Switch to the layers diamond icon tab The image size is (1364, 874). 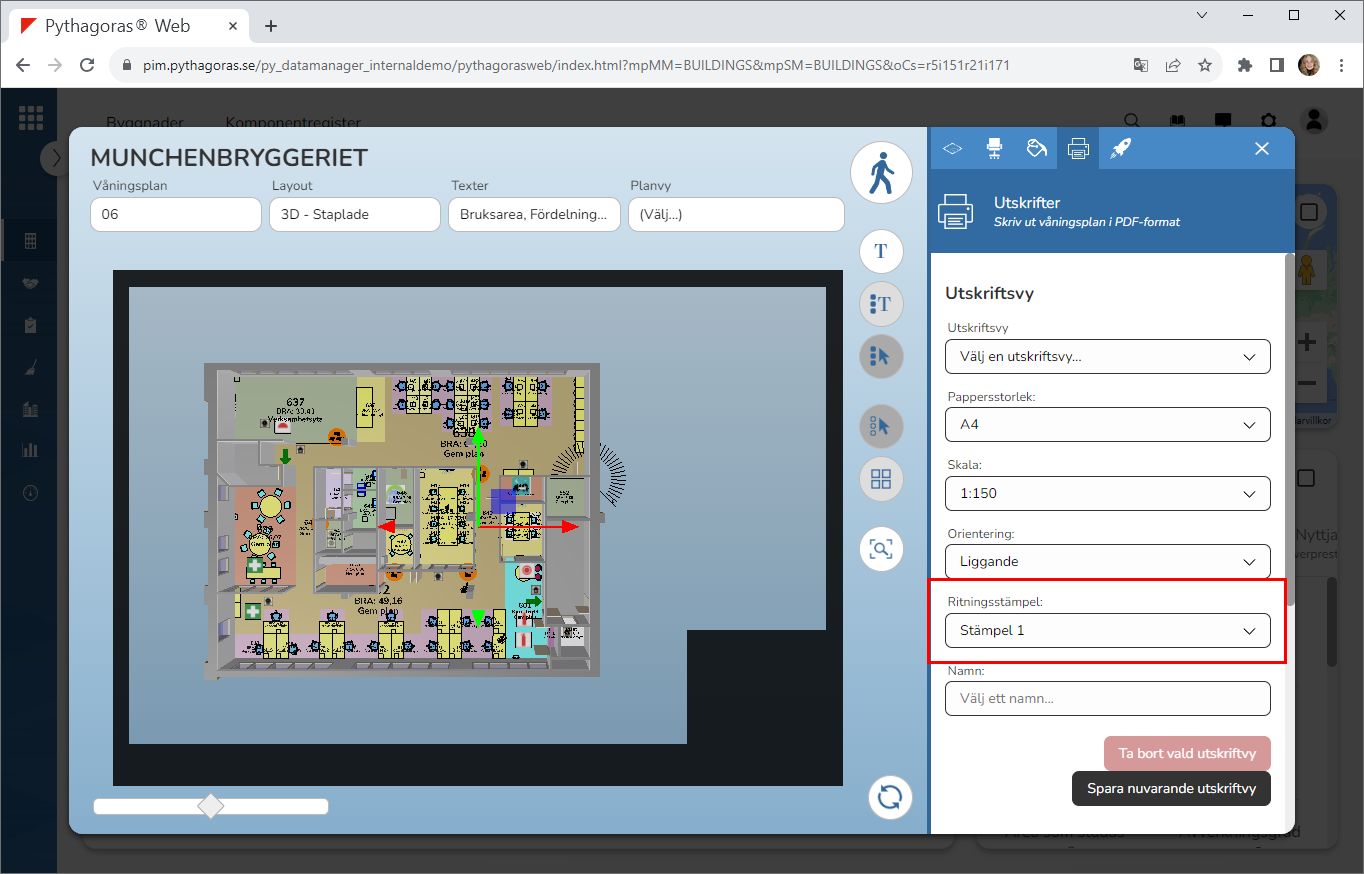pos(952,148)
